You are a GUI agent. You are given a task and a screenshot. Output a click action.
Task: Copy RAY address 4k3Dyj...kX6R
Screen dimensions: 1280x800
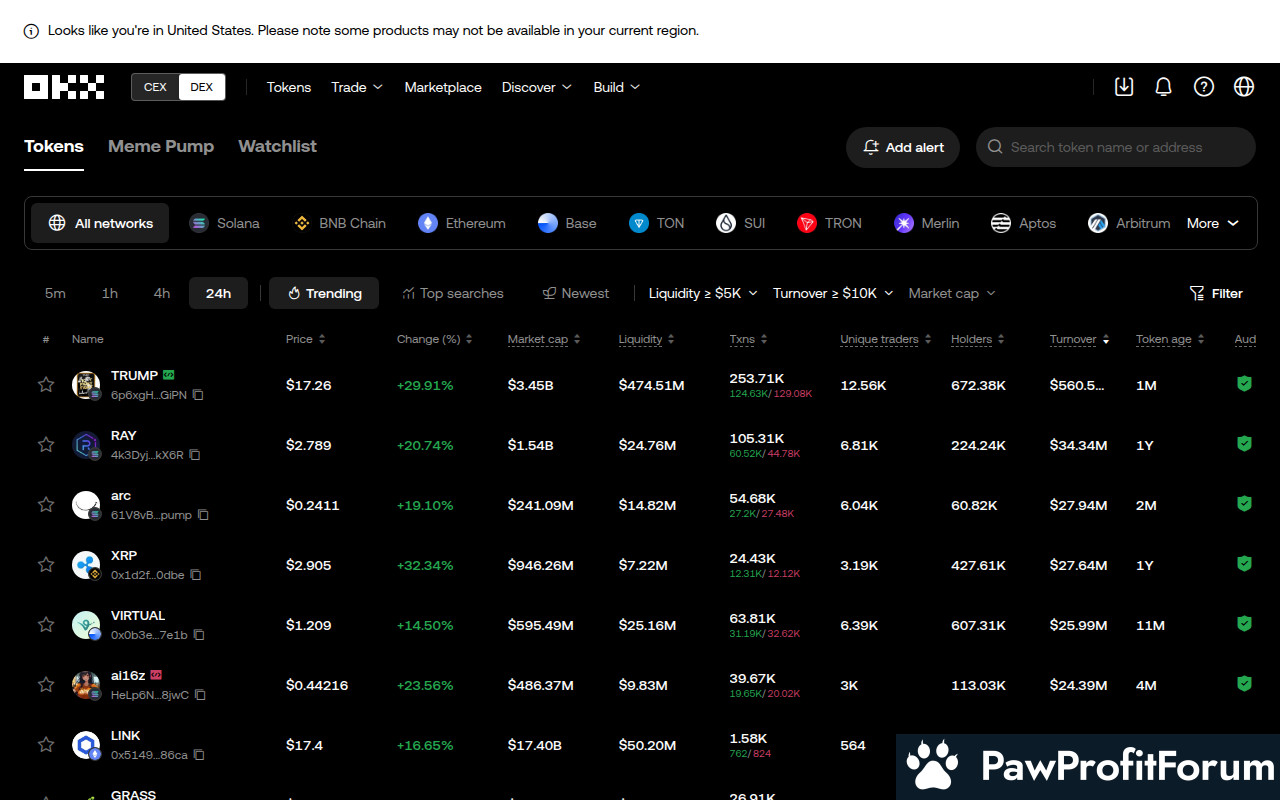[195, 455]
